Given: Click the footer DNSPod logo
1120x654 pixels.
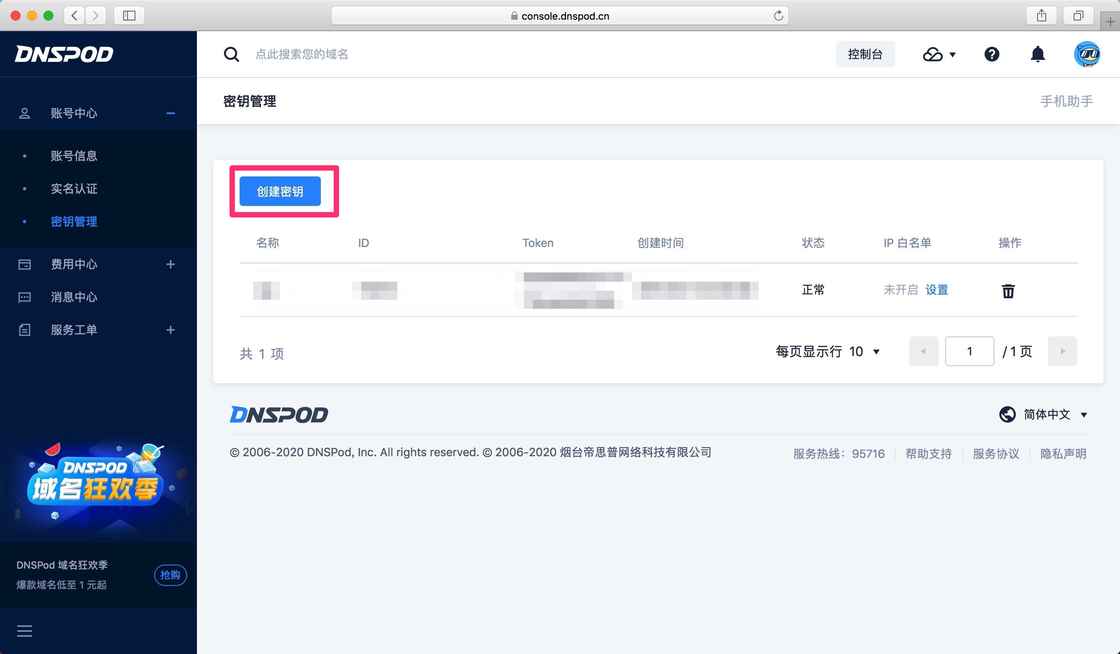Looking at the screenshot, I should click(x=279, y=415).
